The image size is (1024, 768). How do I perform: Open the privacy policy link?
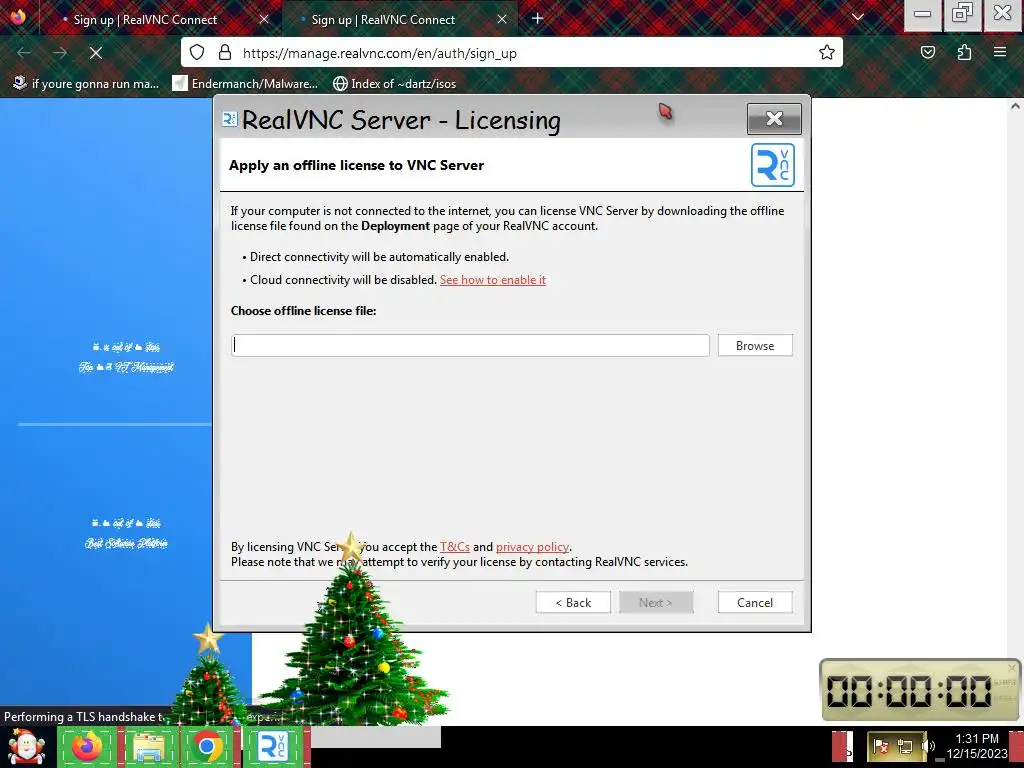tap(533, 547)
